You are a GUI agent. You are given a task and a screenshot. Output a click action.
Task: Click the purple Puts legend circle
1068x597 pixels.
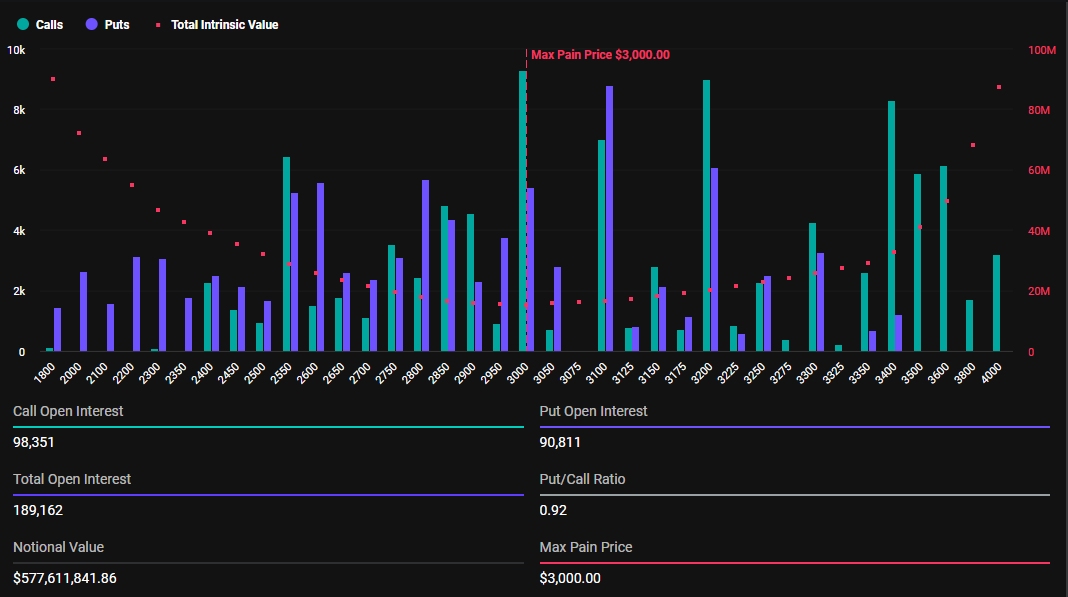(x=91, y=25)
